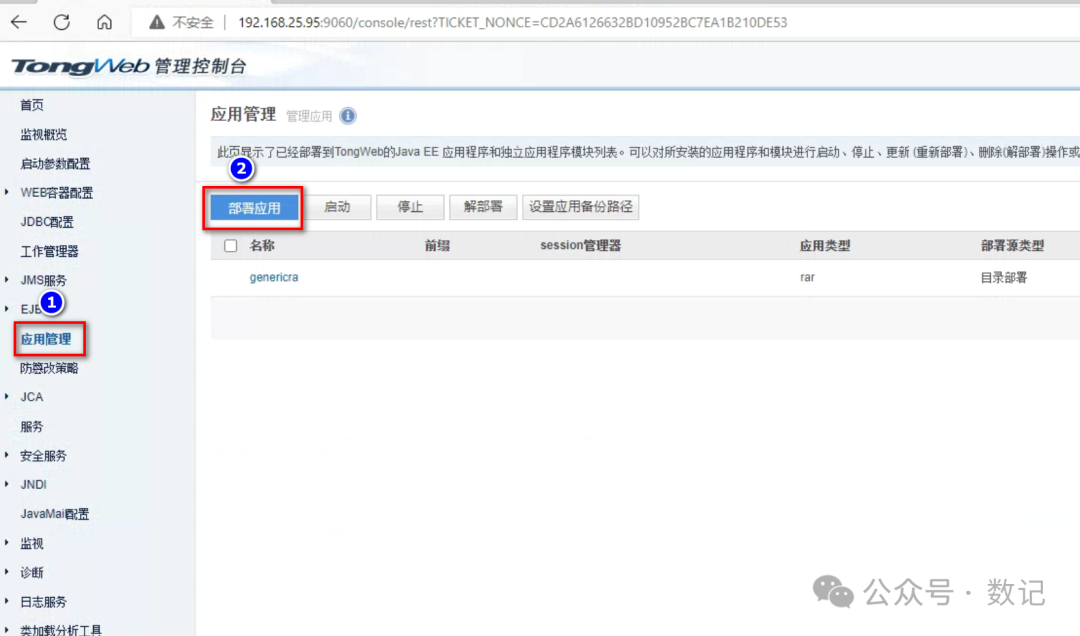Open 监视概览 in the sidebar

[43, 134]
